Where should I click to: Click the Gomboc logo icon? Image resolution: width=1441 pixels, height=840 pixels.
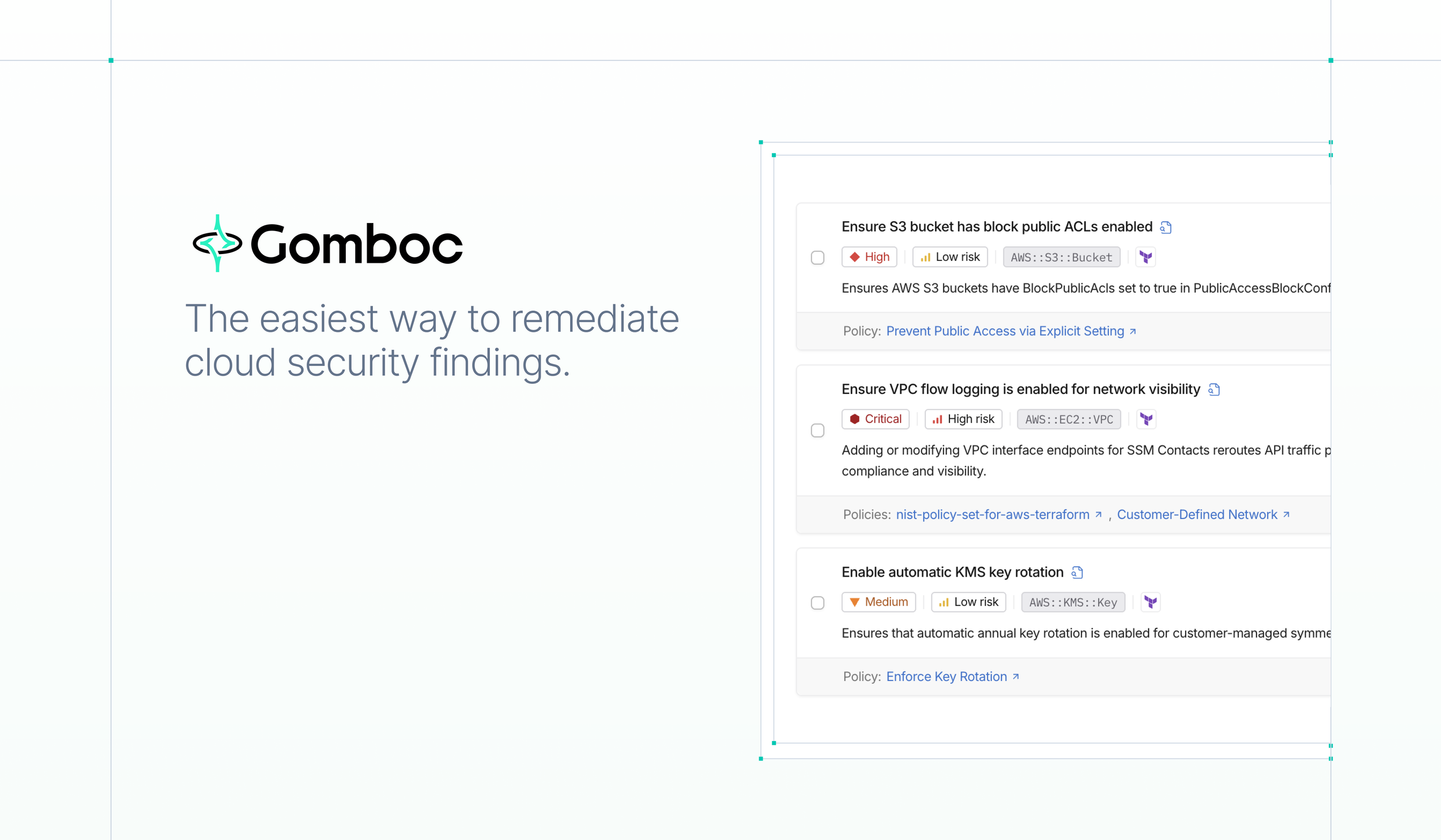(217, 243)
